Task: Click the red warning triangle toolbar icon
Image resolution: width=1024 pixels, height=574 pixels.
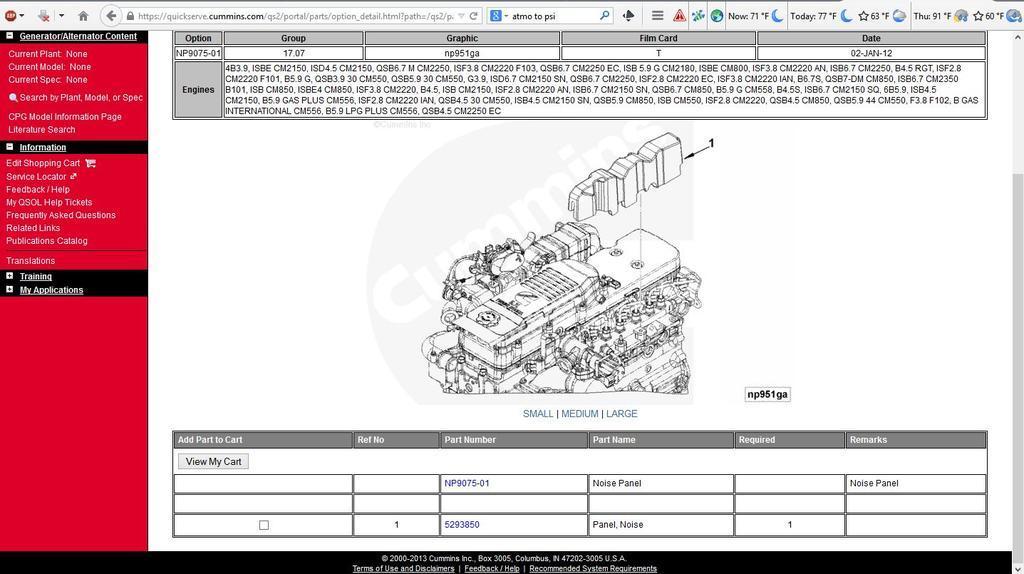Action: [x=679, y=16]
